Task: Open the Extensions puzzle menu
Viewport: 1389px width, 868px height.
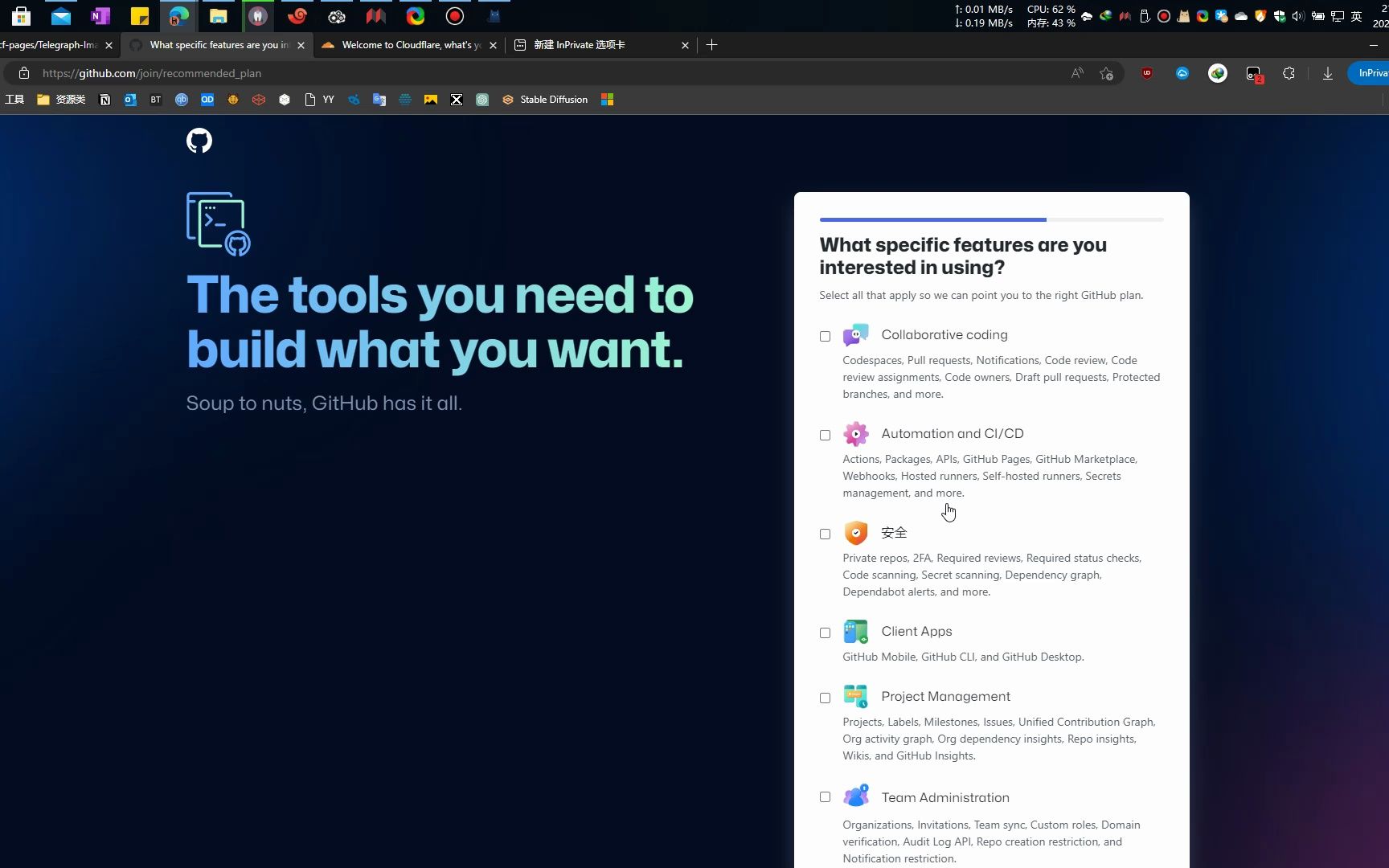Action: (x=1289, y=73)
